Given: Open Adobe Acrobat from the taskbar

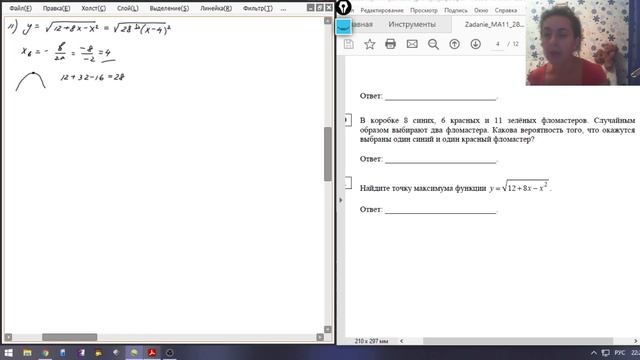Looking at the screenshot, I should (152, 353).
